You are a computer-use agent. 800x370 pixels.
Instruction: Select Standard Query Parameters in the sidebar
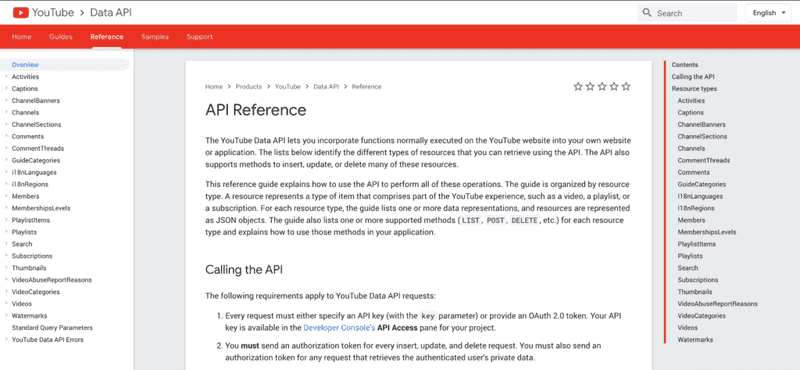[52, 328]
